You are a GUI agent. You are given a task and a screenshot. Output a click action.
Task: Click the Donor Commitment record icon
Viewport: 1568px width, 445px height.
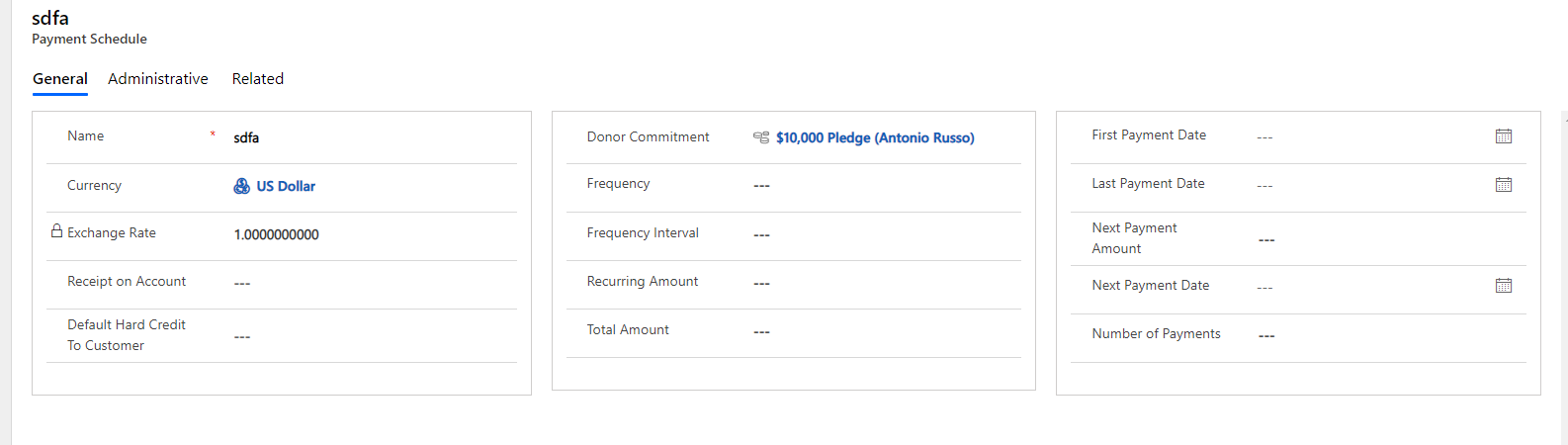pos(761,137)
